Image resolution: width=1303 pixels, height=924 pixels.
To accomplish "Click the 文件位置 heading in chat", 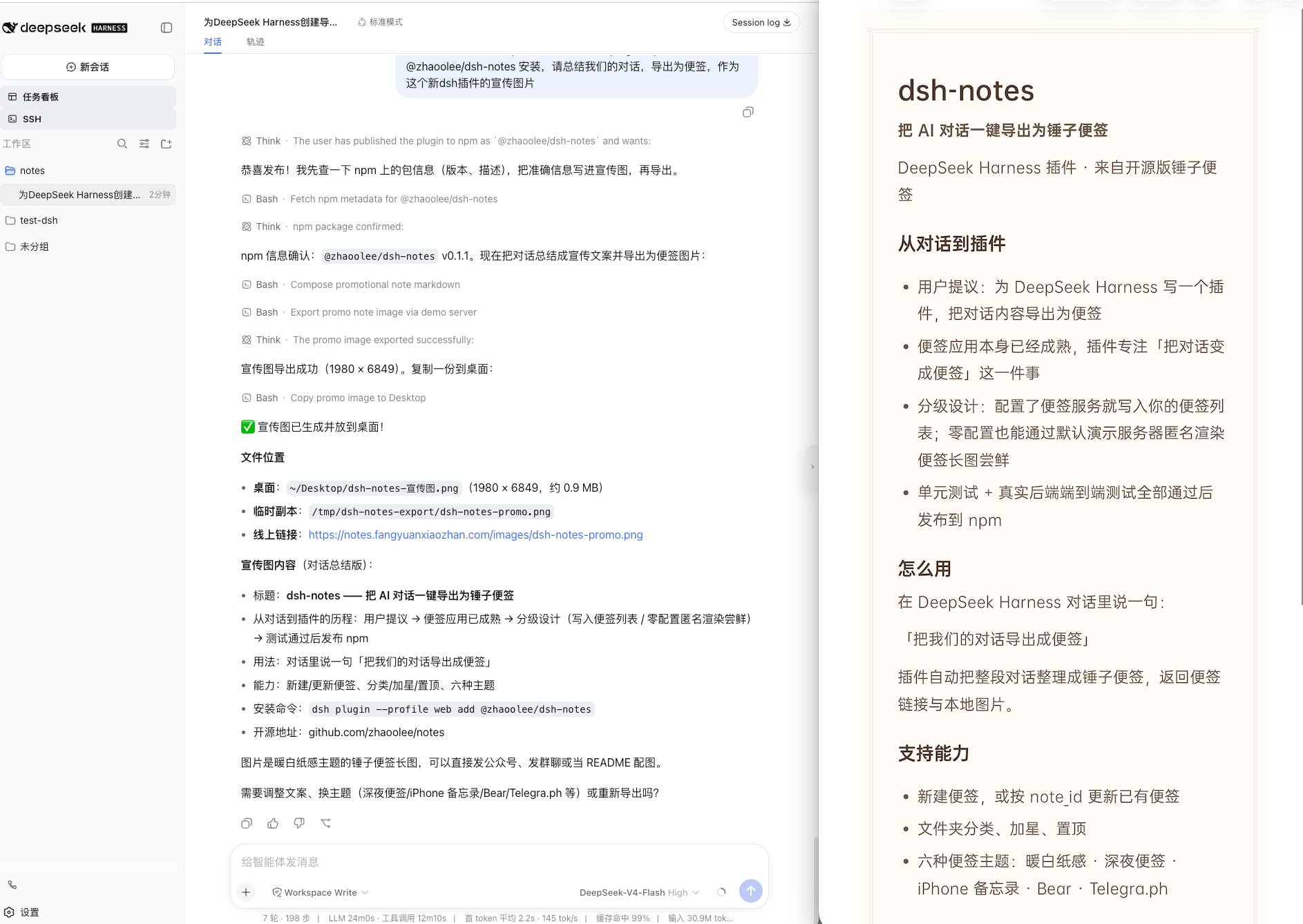I will pos(263,457).
